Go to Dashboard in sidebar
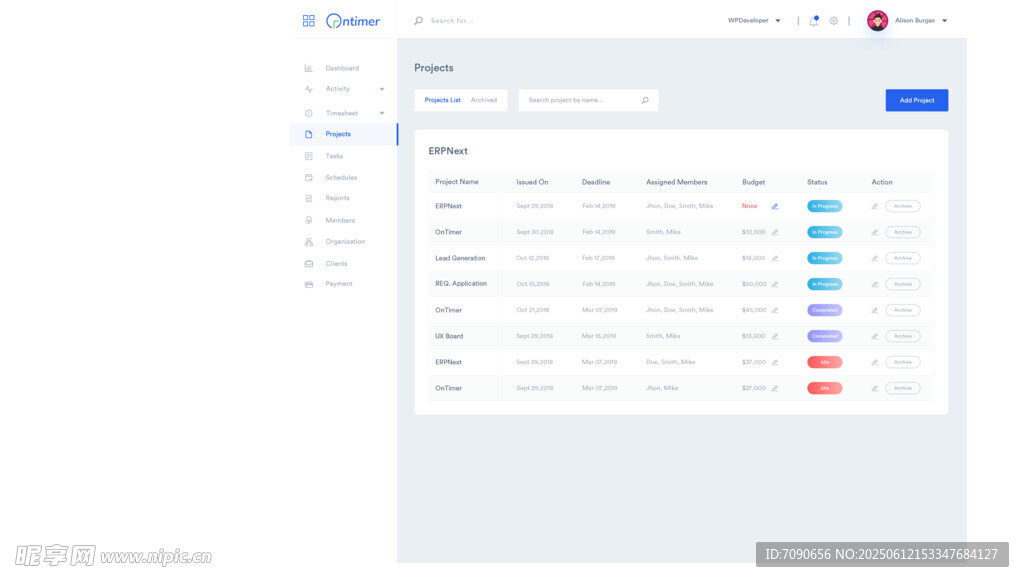 point(342,68)
